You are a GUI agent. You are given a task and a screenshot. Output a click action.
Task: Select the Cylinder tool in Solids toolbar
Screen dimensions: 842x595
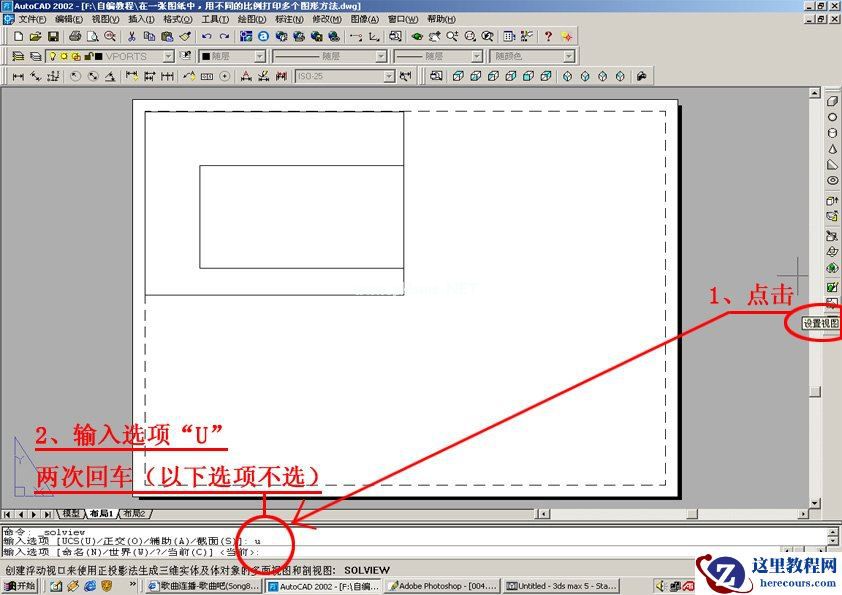pyautogui.click(x=832, y=133)
